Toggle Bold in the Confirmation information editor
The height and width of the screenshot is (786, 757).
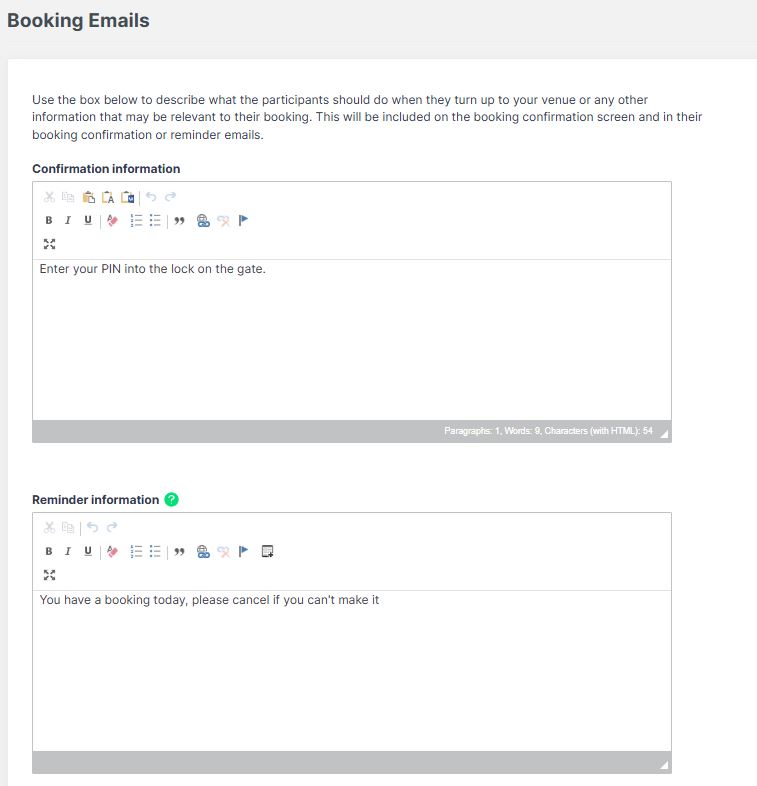[x=49, y=221]
